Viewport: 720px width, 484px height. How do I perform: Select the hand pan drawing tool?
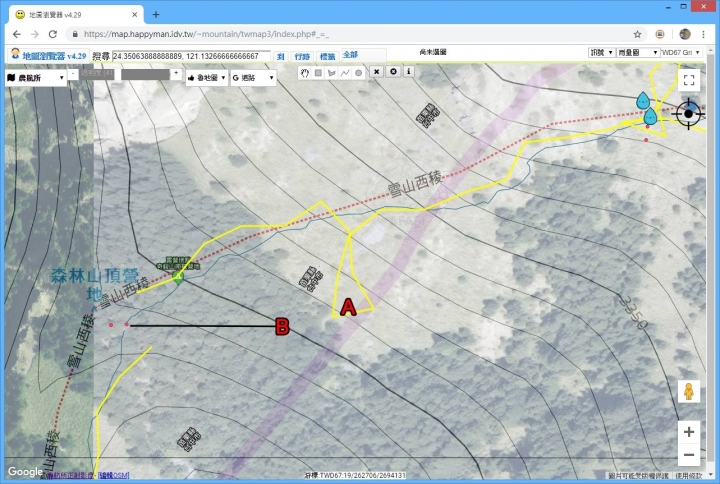(304, 73)
